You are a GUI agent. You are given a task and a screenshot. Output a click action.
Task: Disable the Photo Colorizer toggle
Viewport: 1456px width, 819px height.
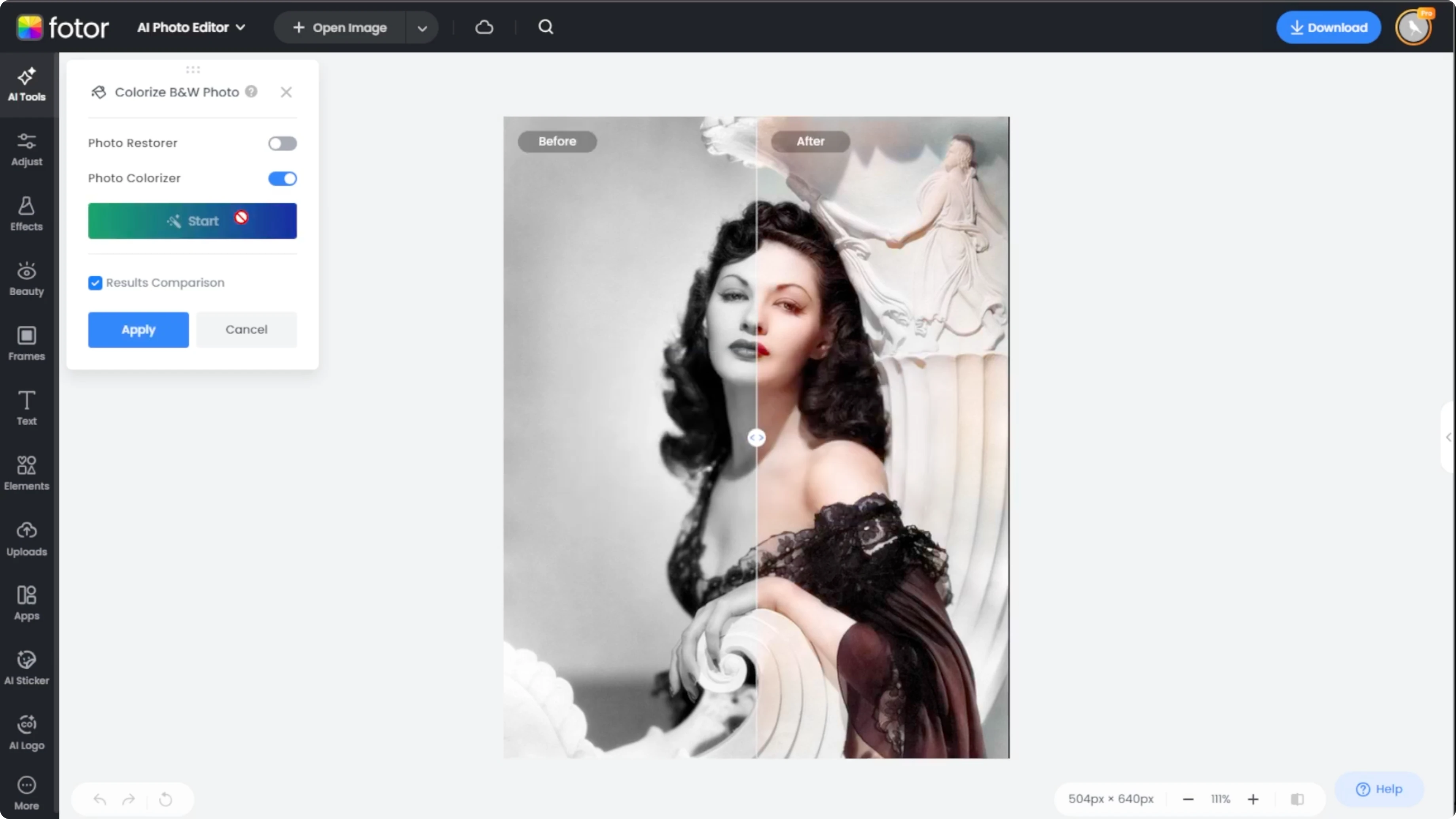tap(282, 178)
